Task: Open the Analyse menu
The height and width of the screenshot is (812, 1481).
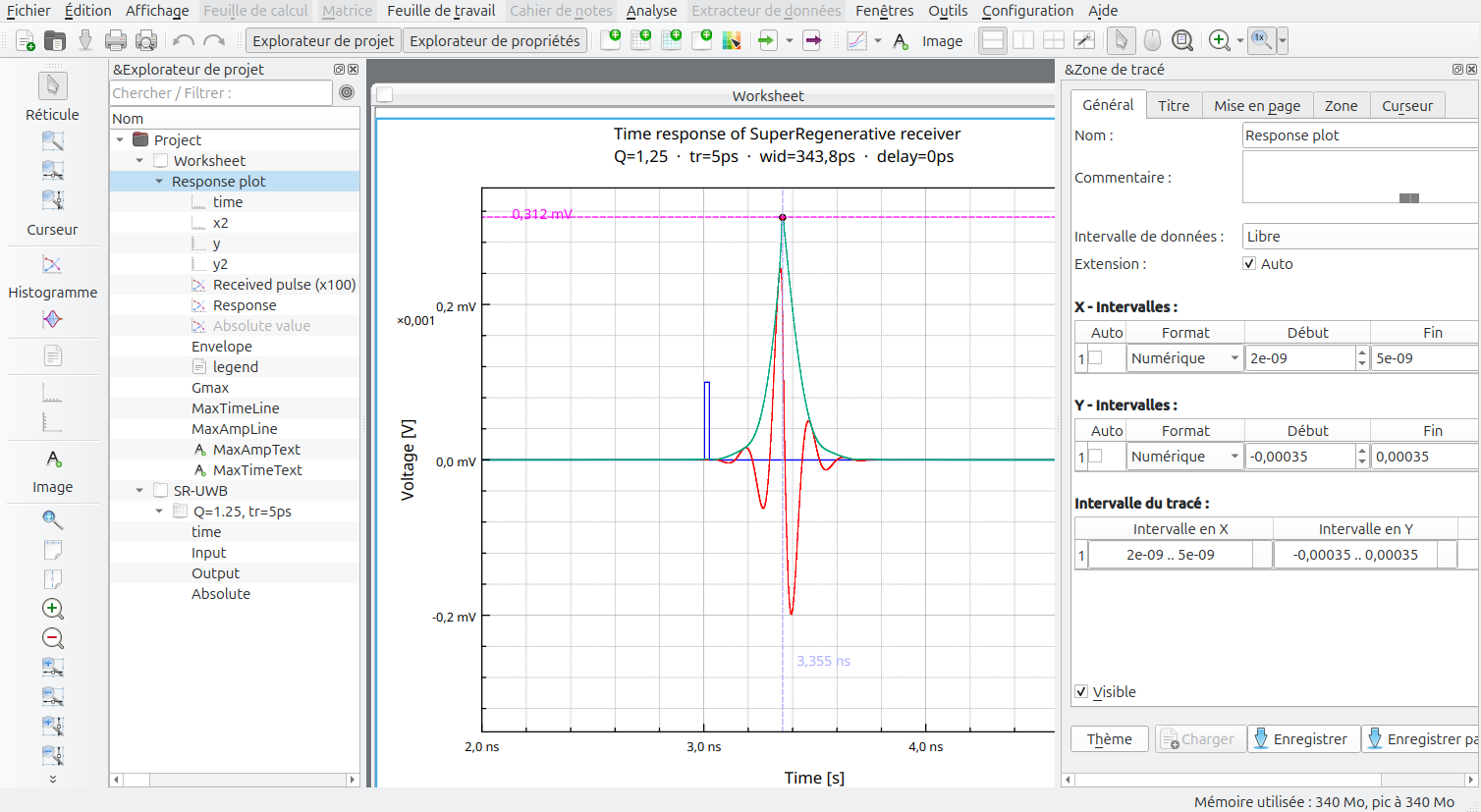Action: [651, 11]
